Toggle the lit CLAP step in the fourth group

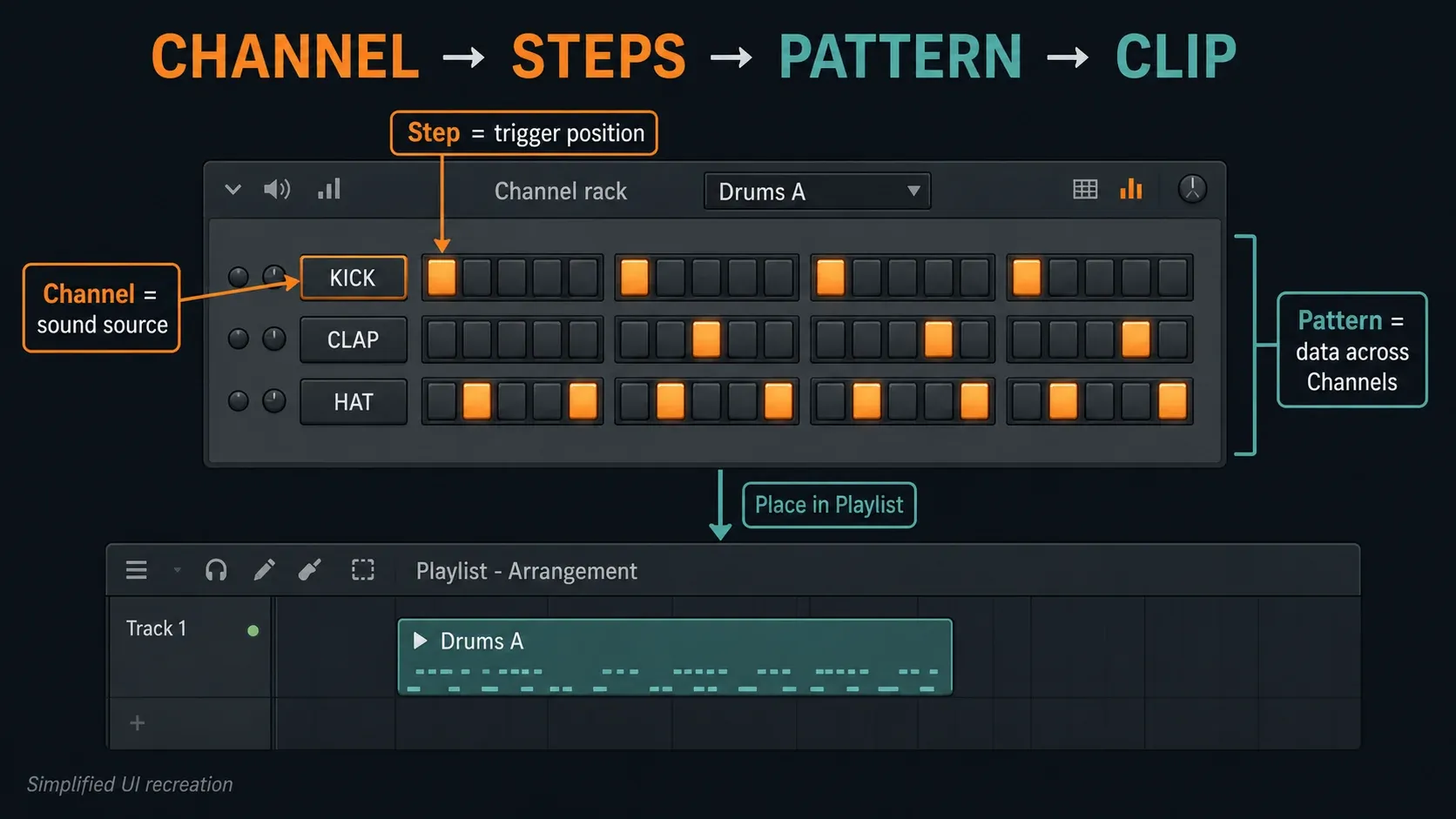pos(1136,339)
